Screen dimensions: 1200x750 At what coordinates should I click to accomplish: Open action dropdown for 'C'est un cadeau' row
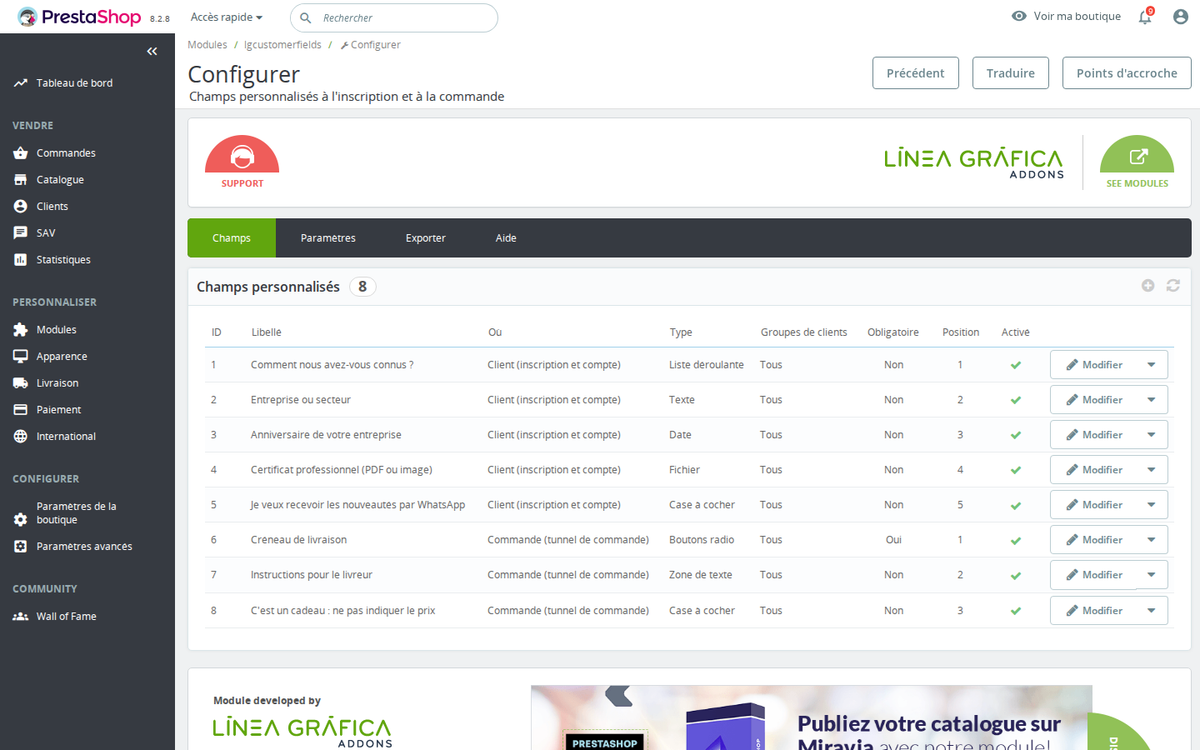pyautogui.click(x=1151, y=610)
